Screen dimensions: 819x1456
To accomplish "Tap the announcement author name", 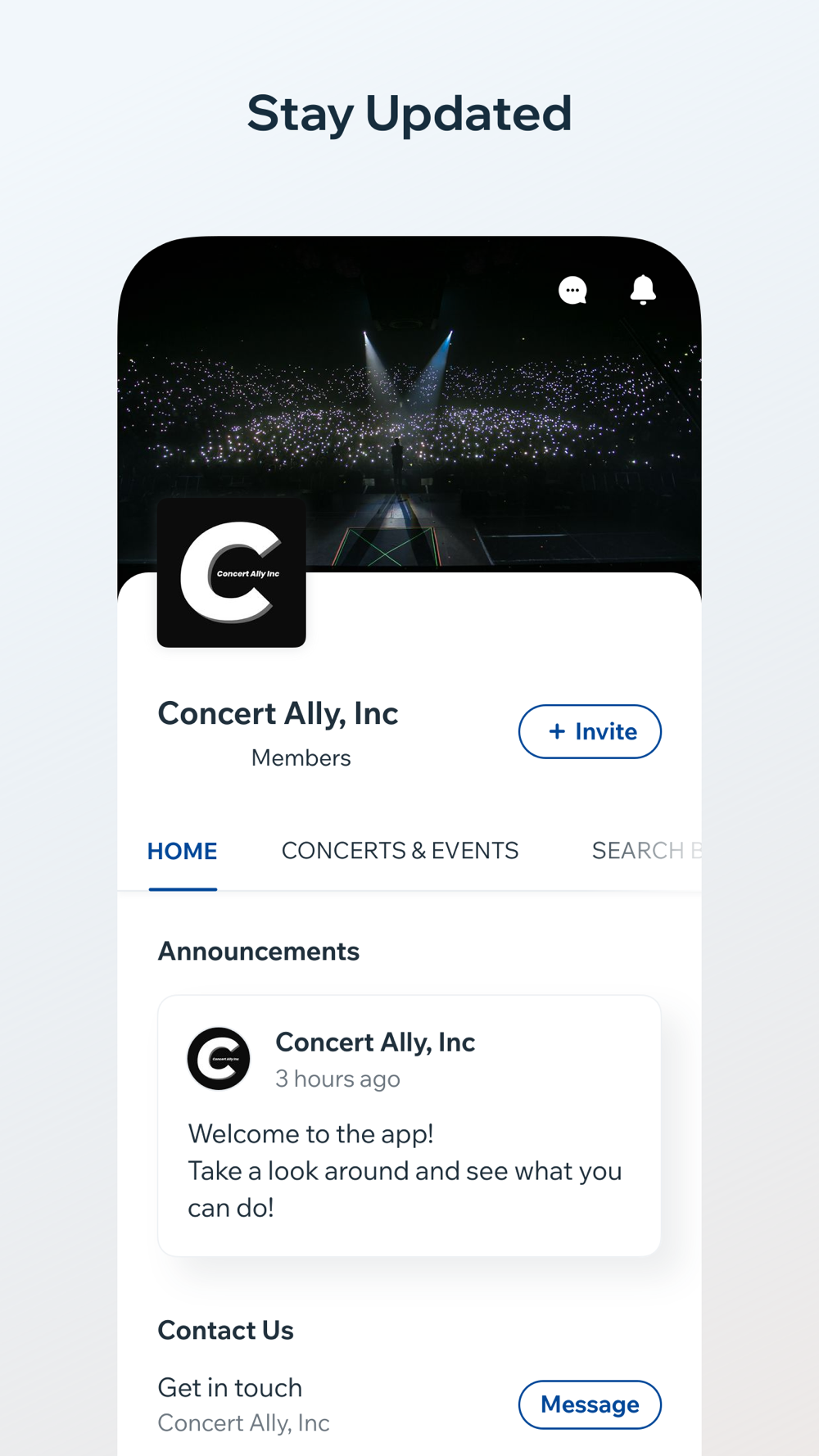I will click(x=375, y=1042).
